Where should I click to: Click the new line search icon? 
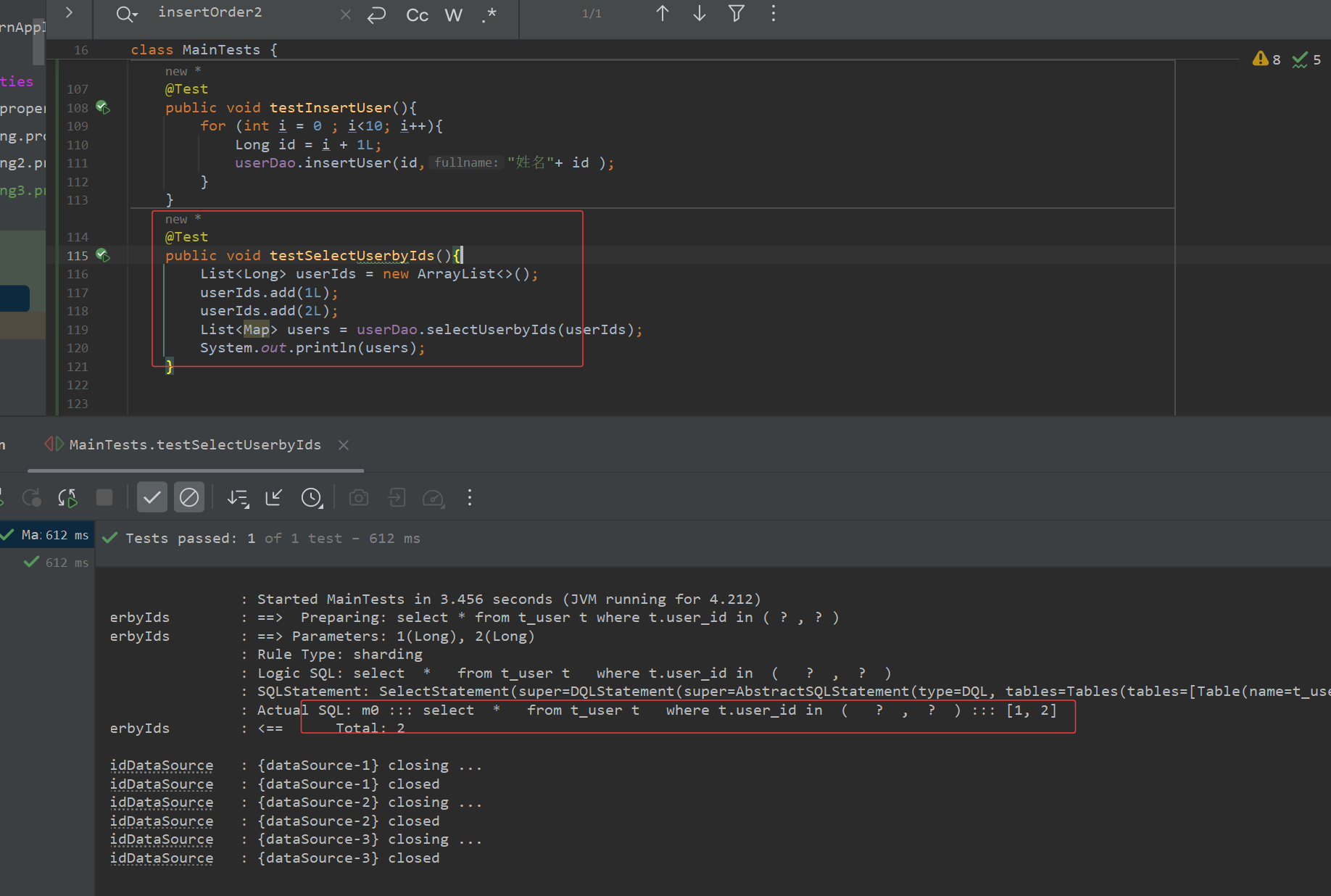click(x=376, y=14)
